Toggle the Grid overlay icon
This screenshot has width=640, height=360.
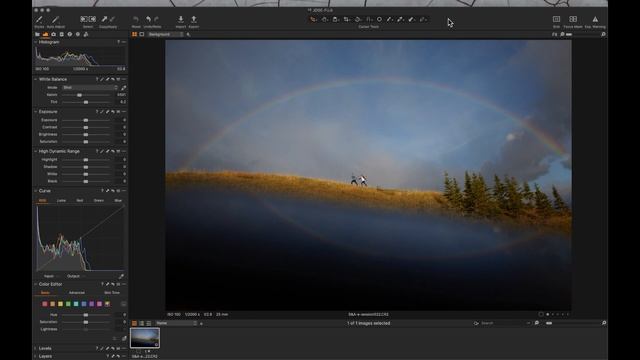coord(556,19)
